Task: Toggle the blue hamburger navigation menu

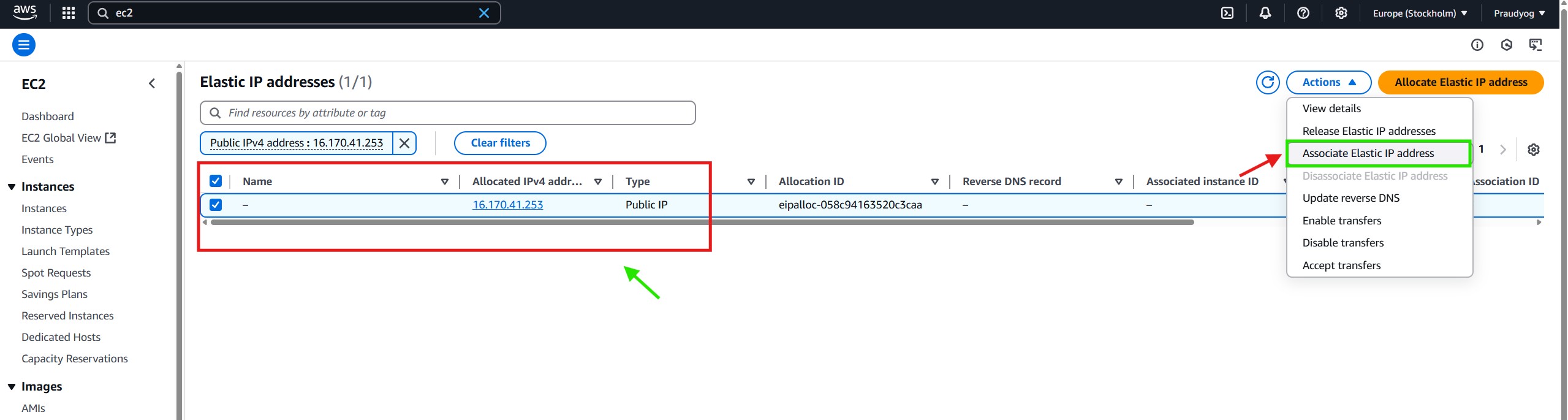Action: pyautogui.click(x=24, y=45)
